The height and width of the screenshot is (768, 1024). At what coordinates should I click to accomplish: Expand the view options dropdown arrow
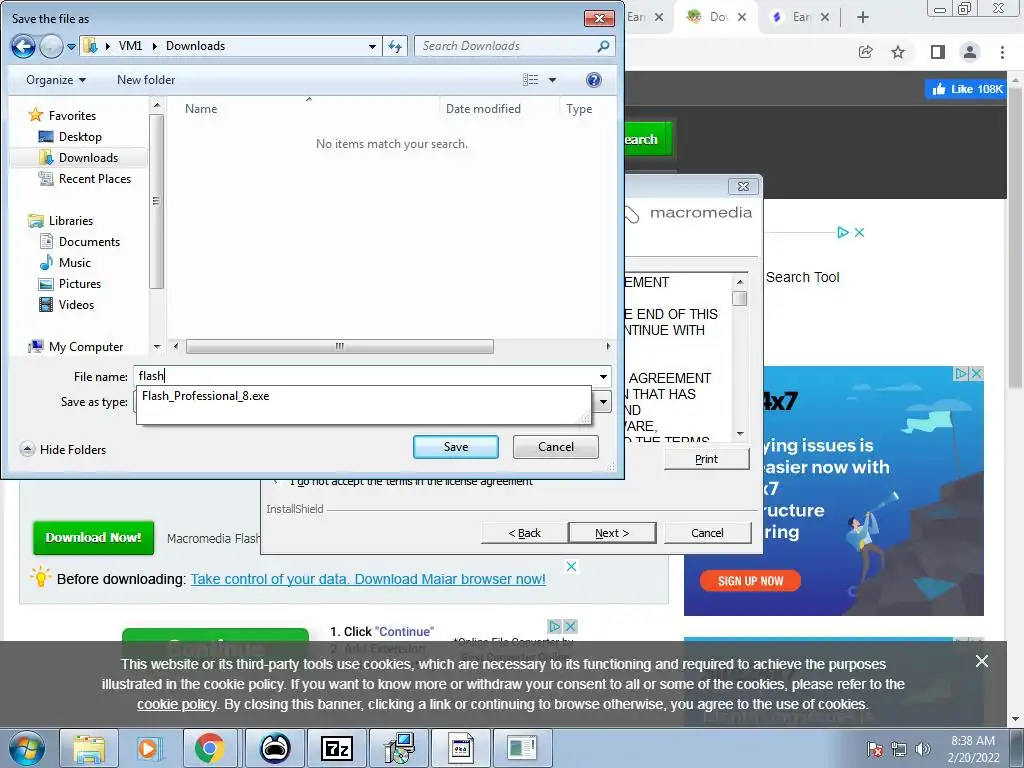(x=552, y=80)
